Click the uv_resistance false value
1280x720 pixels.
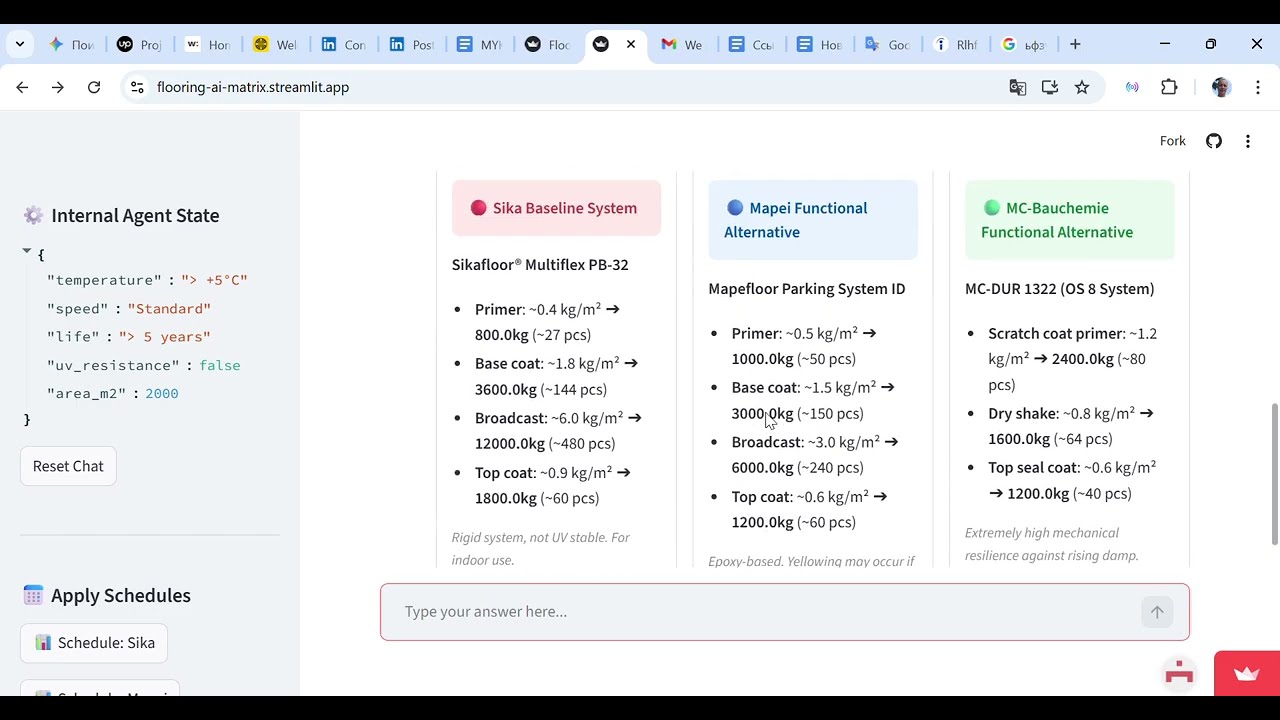pyautogui.click(x=220, y=365)
